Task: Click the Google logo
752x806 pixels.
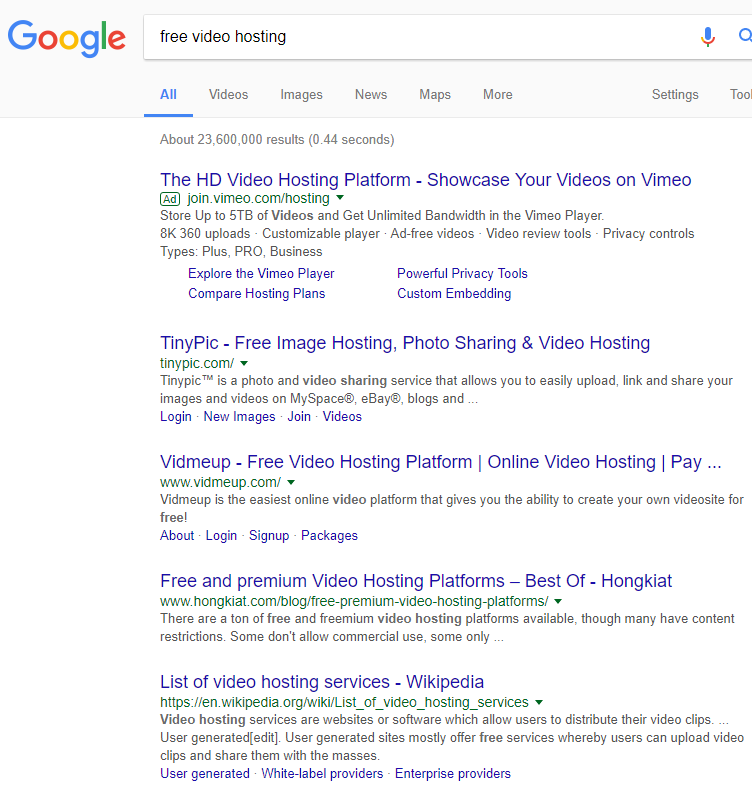Action: point(67,38)
